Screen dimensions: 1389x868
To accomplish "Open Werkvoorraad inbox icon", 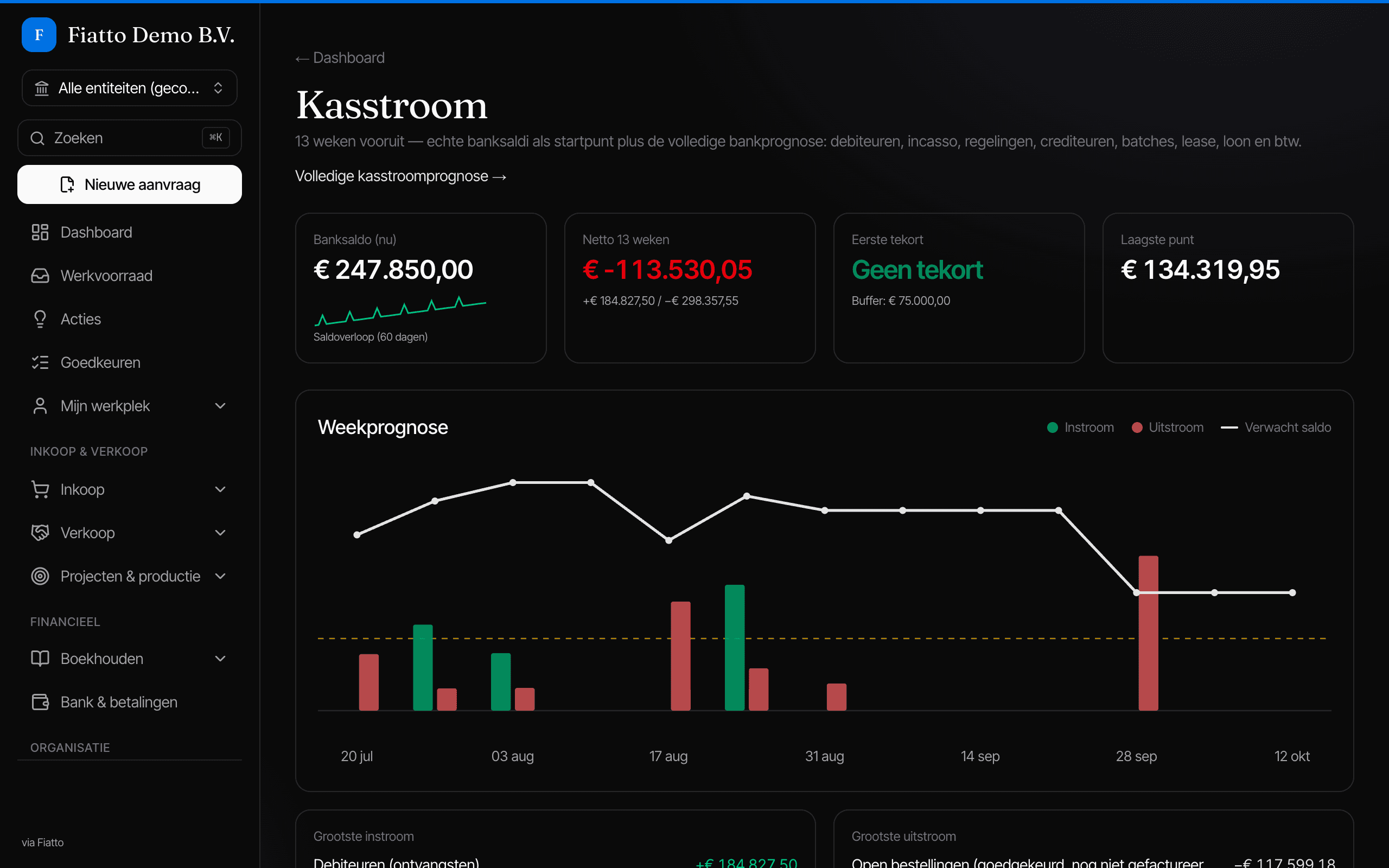I will 40,276.
